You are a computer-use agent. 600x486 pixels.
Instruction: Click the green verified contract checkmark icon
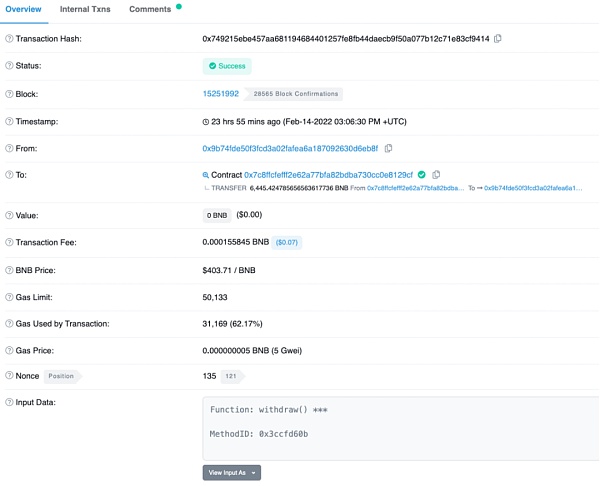tap(422, 175)
